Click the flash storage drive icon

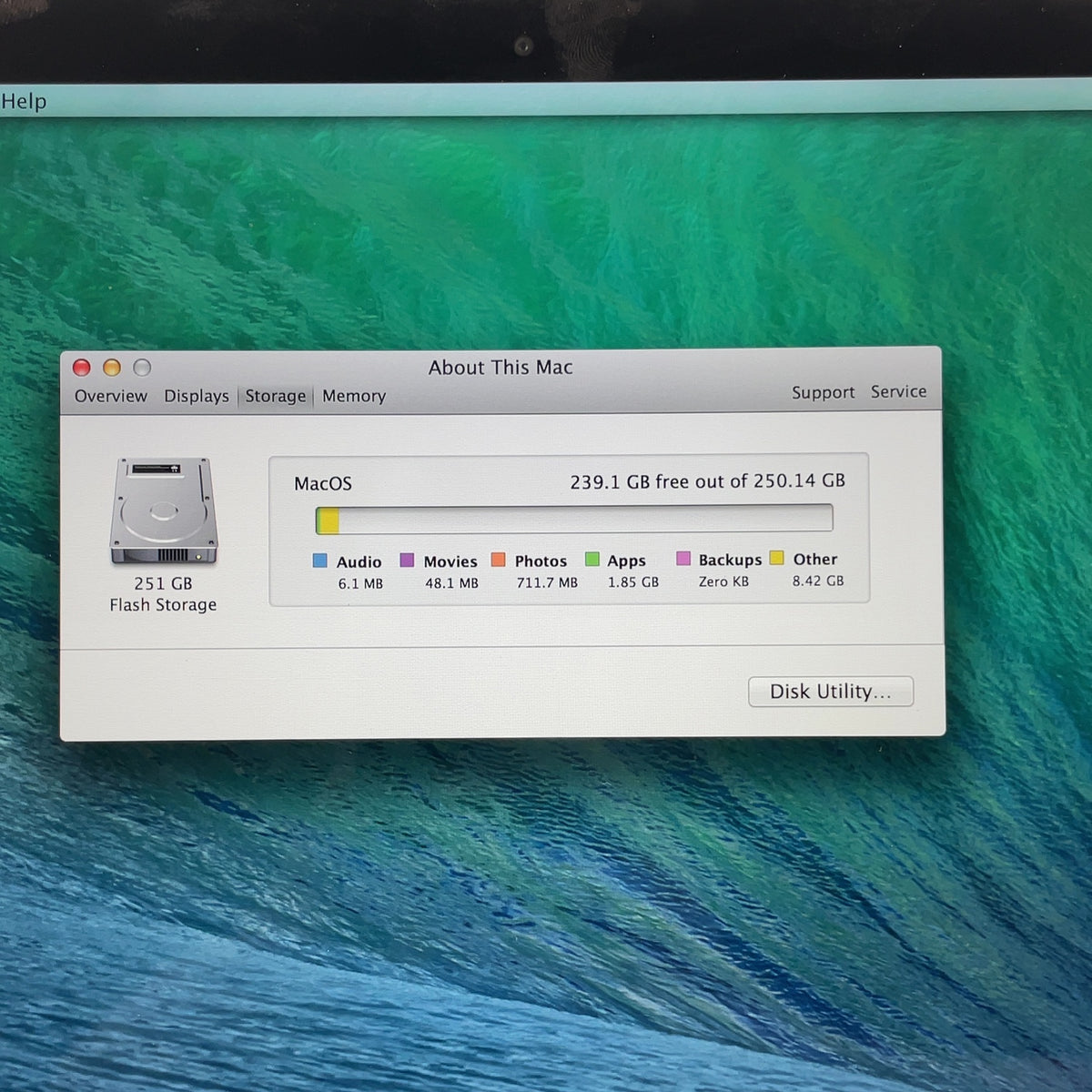tap(164, 511)
